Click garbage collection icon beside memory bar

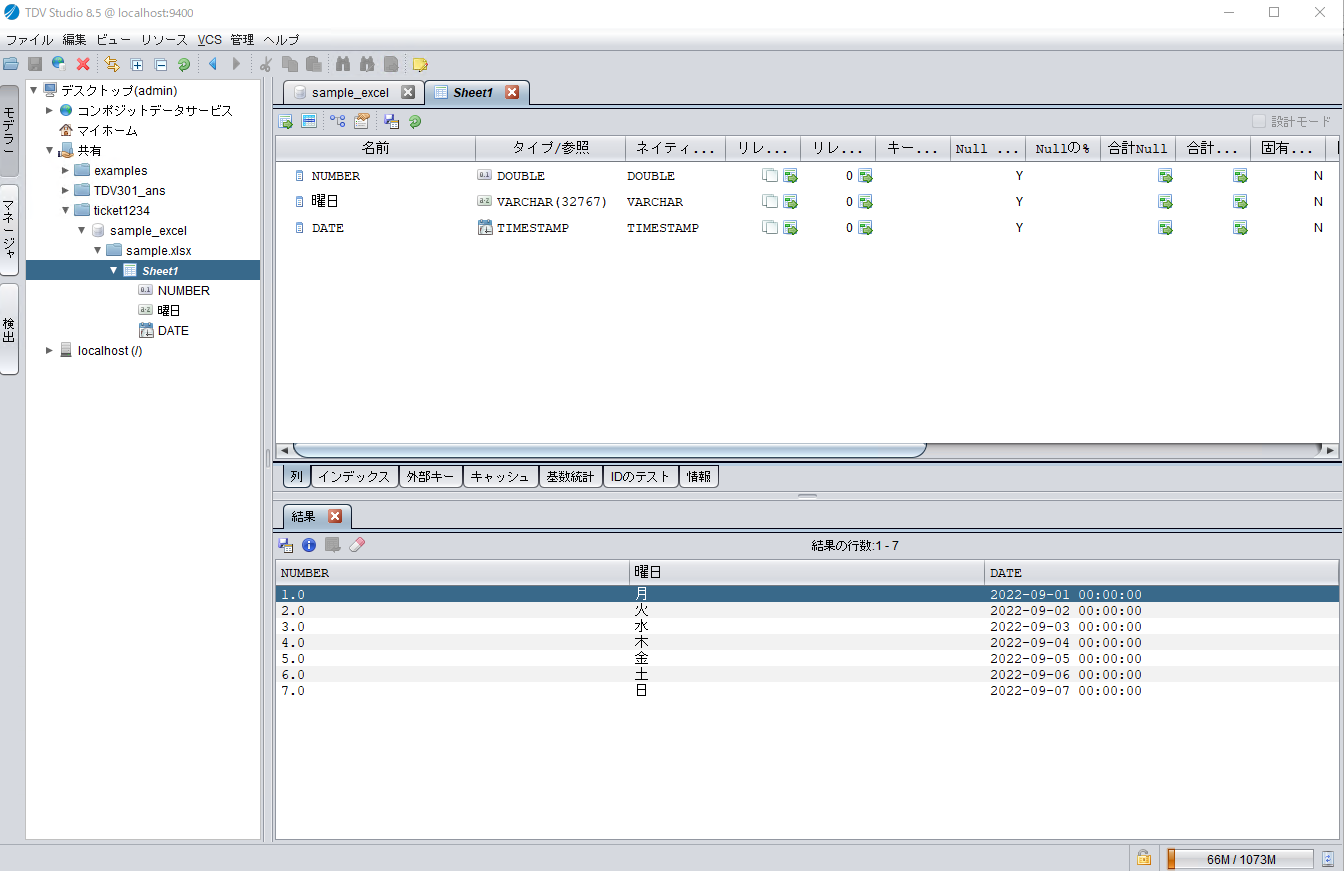[x=1328, y=858]
